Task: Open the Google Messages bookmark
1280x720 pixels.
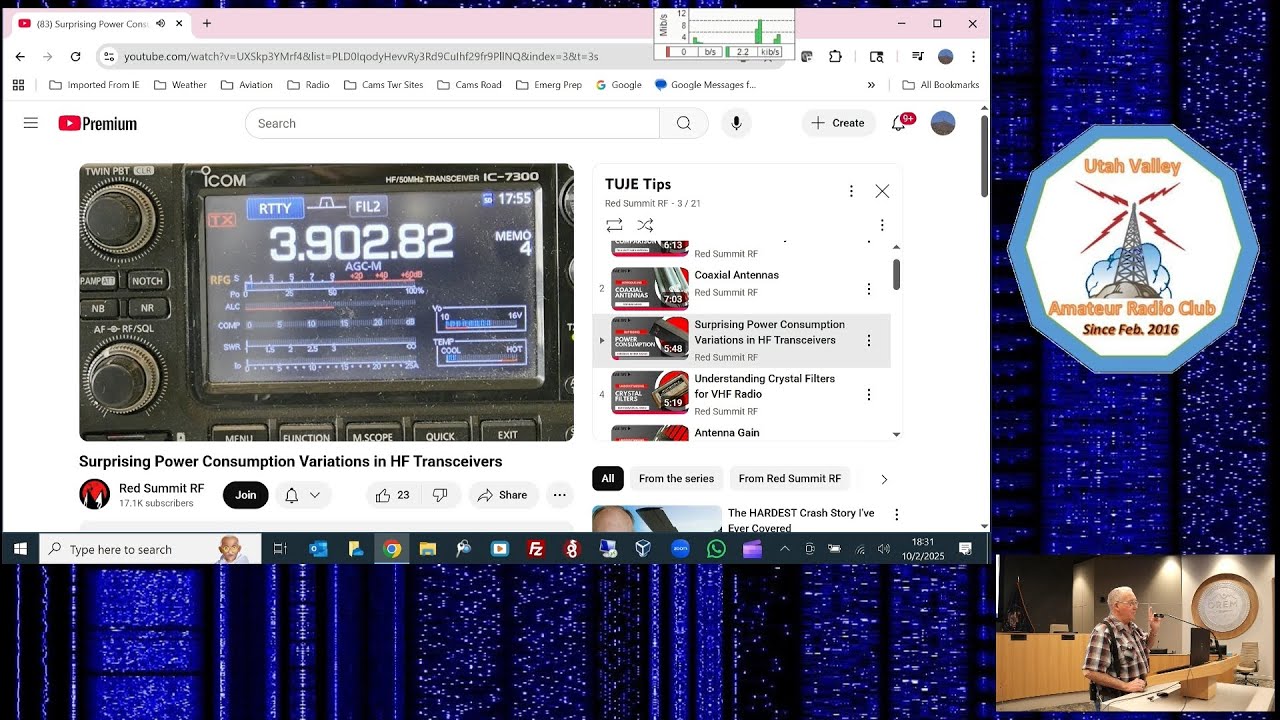Action: [705, 85]
